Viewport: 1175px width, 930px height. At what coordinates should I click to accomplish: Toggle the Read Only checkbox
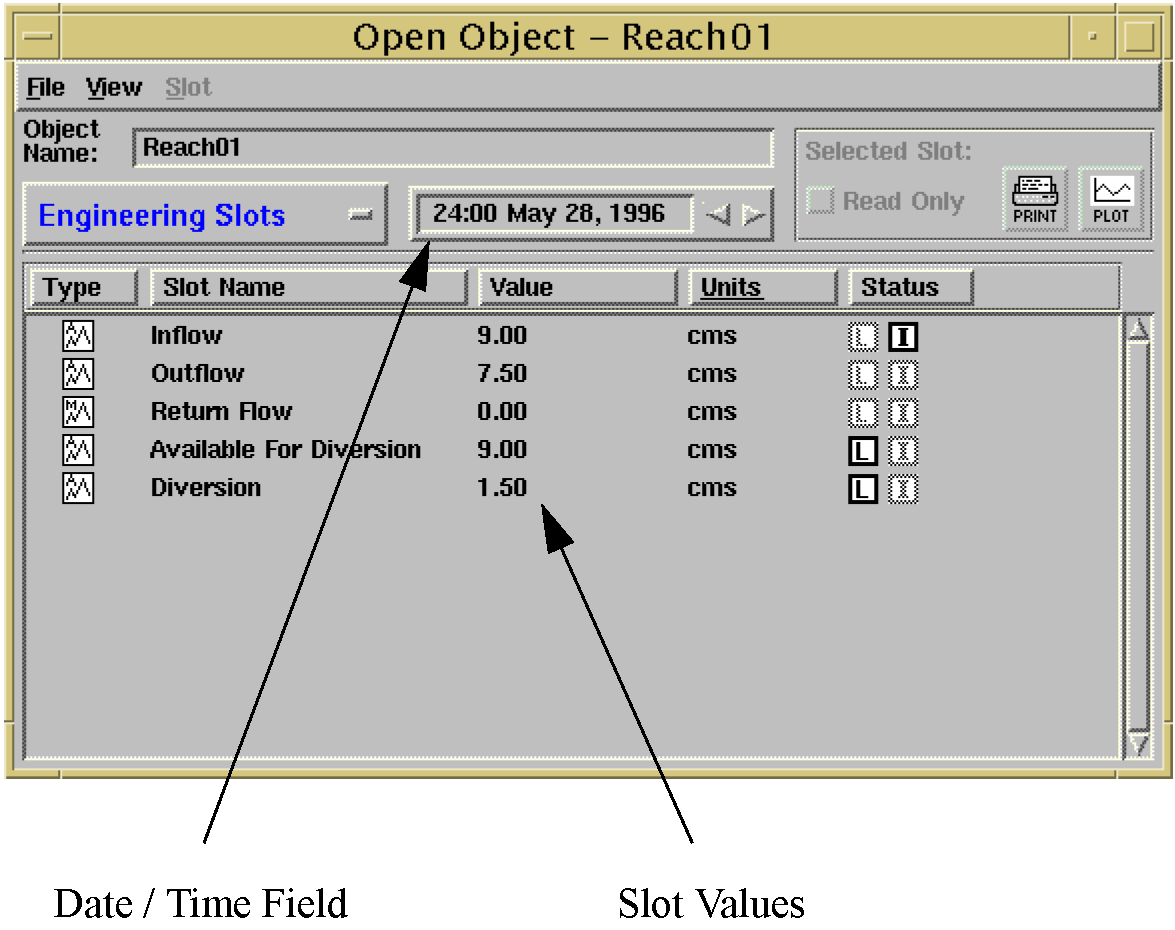click(820, 202)
